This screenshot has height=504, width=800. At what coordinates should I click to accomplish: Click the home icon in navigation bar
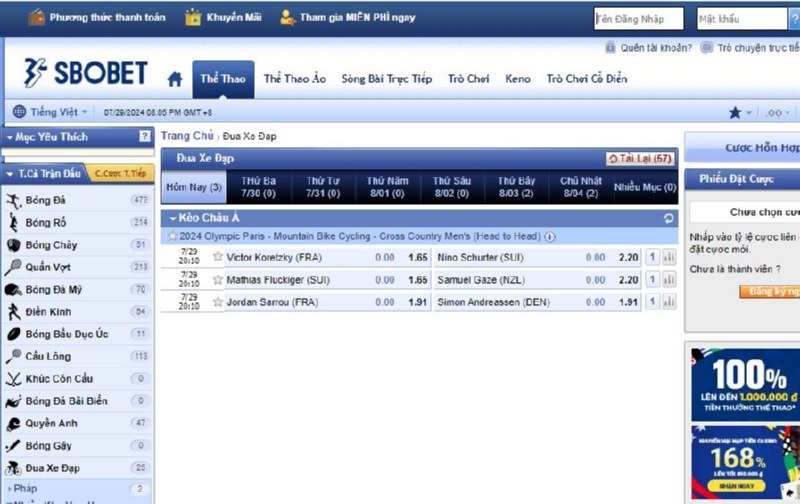175,79
